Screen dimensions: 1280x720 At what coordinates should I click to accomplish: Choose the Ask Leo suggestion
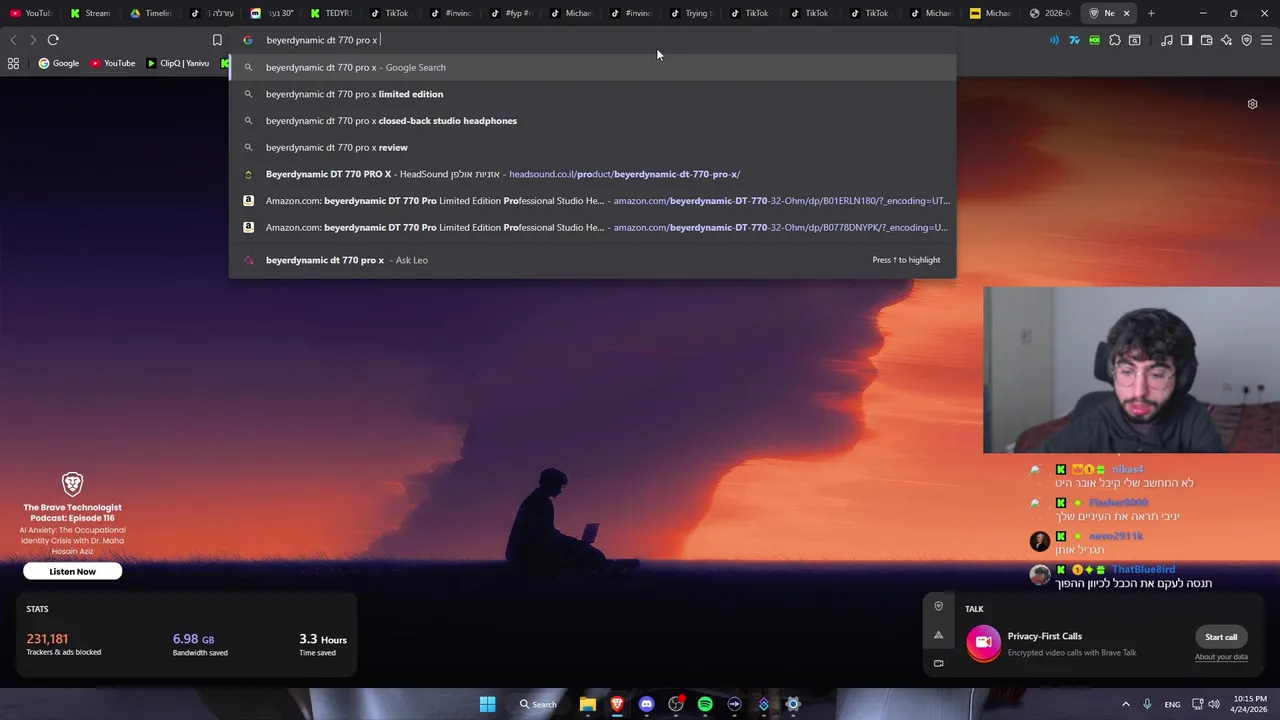[x=592, y=260]
